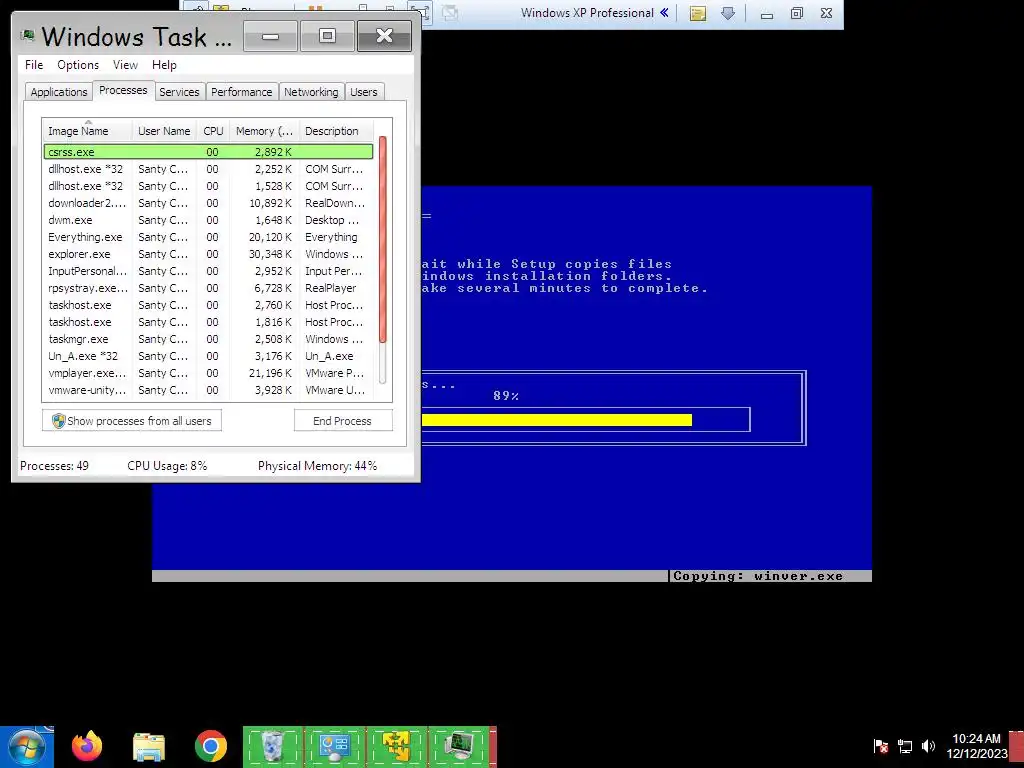Click the yellow setup progress bar in VM
This screenshot has width=1024, height=768.
point(556,420)
